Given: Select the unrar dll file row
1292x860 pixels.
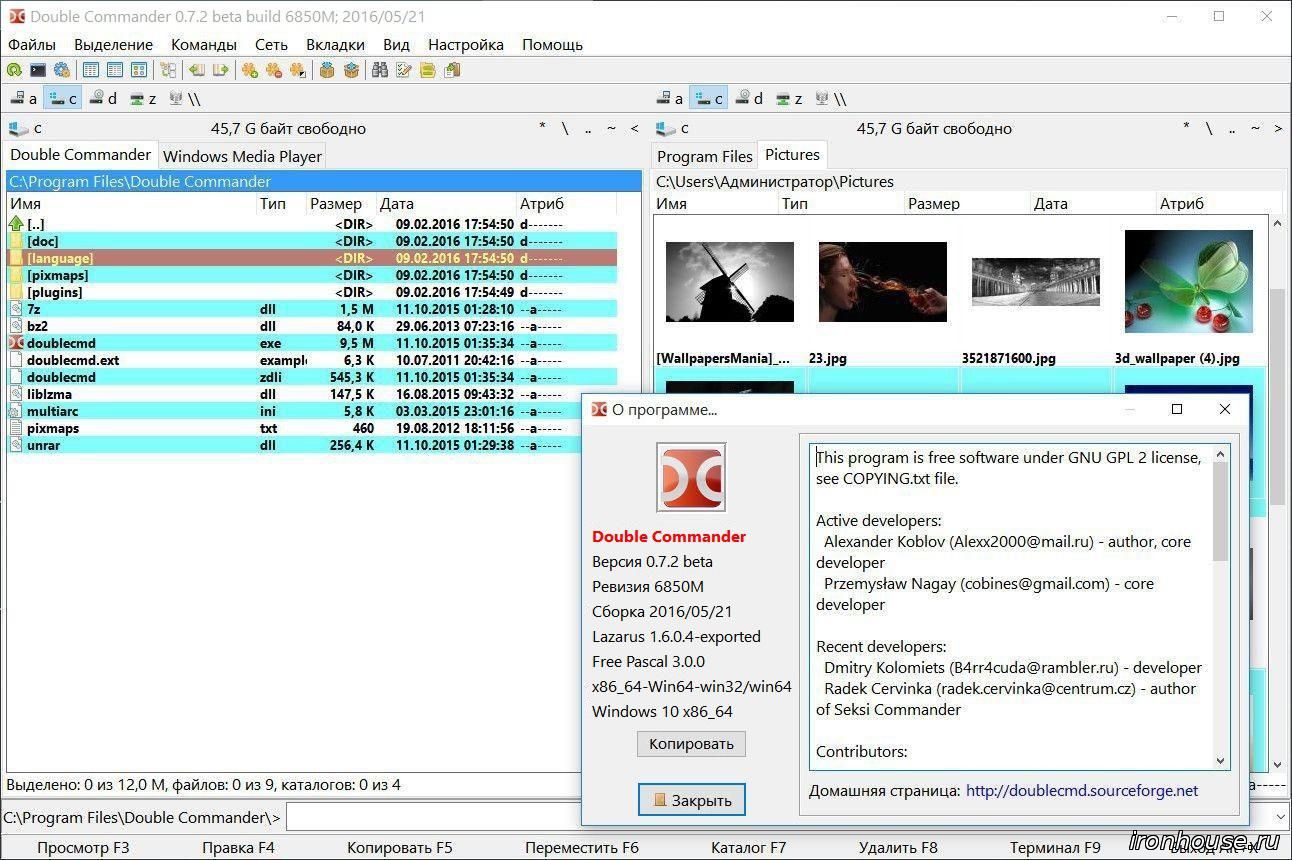Looking at the screenshot, I should click(x=312, y=445).
